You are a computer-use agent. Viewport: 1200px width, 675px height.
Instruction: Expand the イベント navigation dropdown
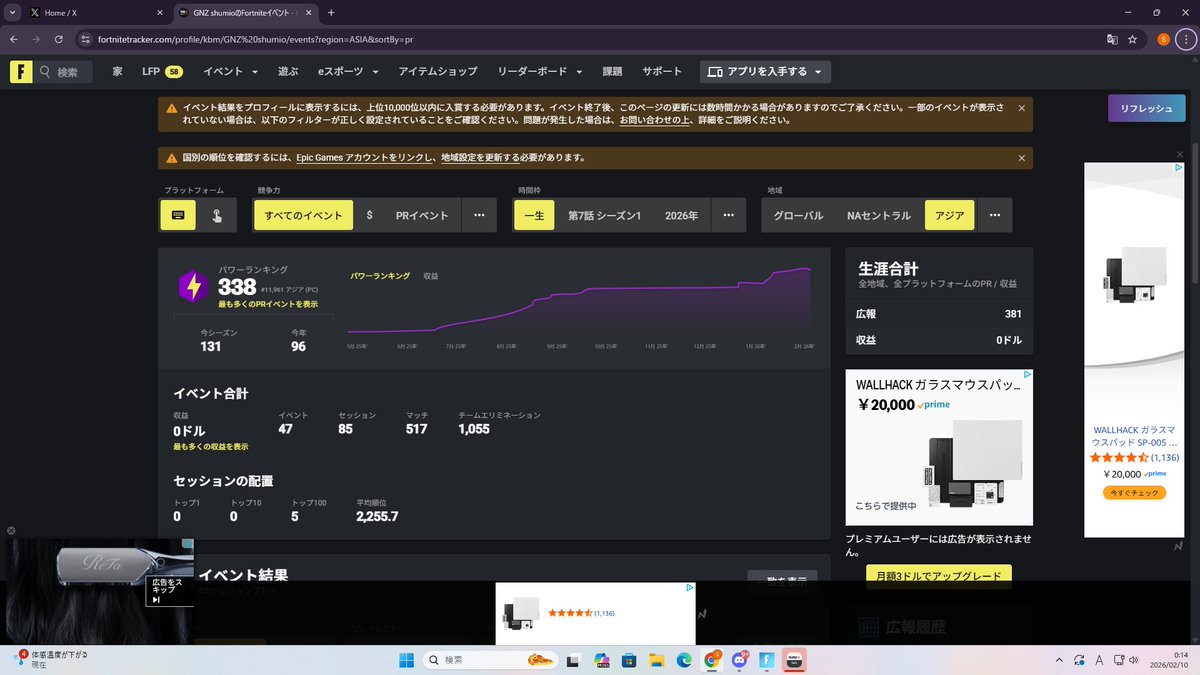click(231, 72)
